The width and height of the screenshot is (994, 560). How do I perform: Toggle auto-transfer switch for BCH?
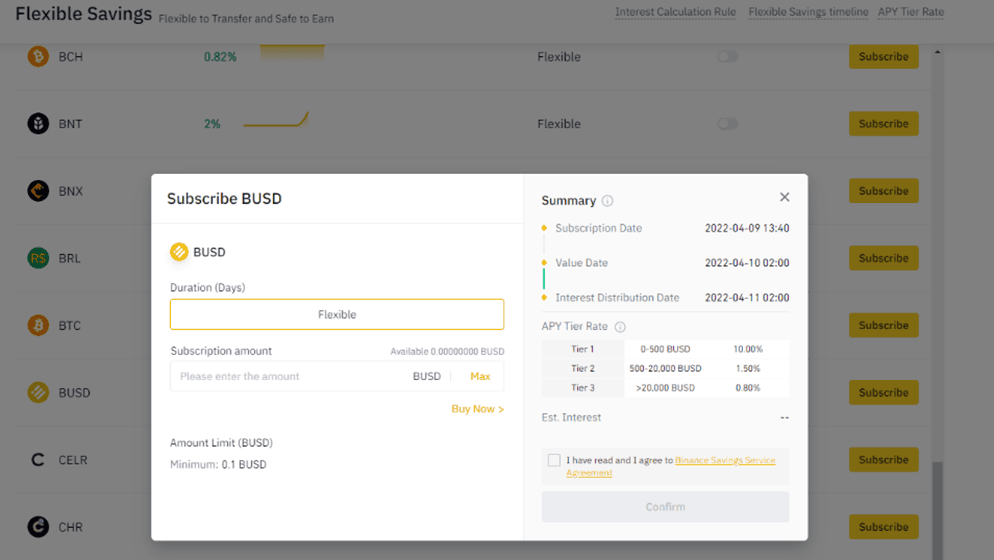[x=727, y=57]
